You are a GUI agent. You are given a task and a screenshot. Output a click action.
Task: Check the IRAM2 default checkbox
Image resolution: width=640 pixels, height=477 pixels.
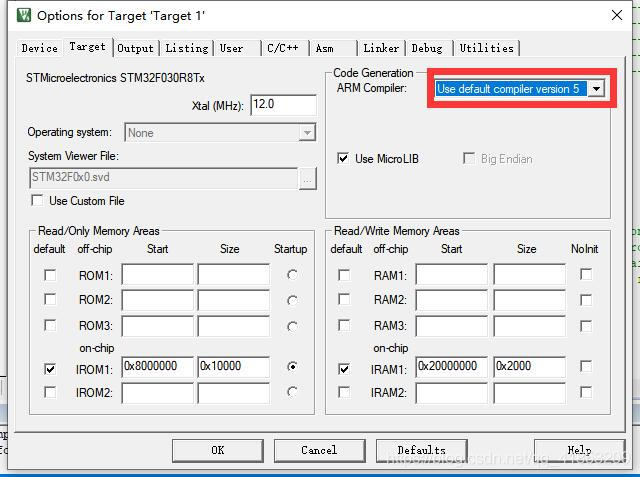(x=344, y=392)
